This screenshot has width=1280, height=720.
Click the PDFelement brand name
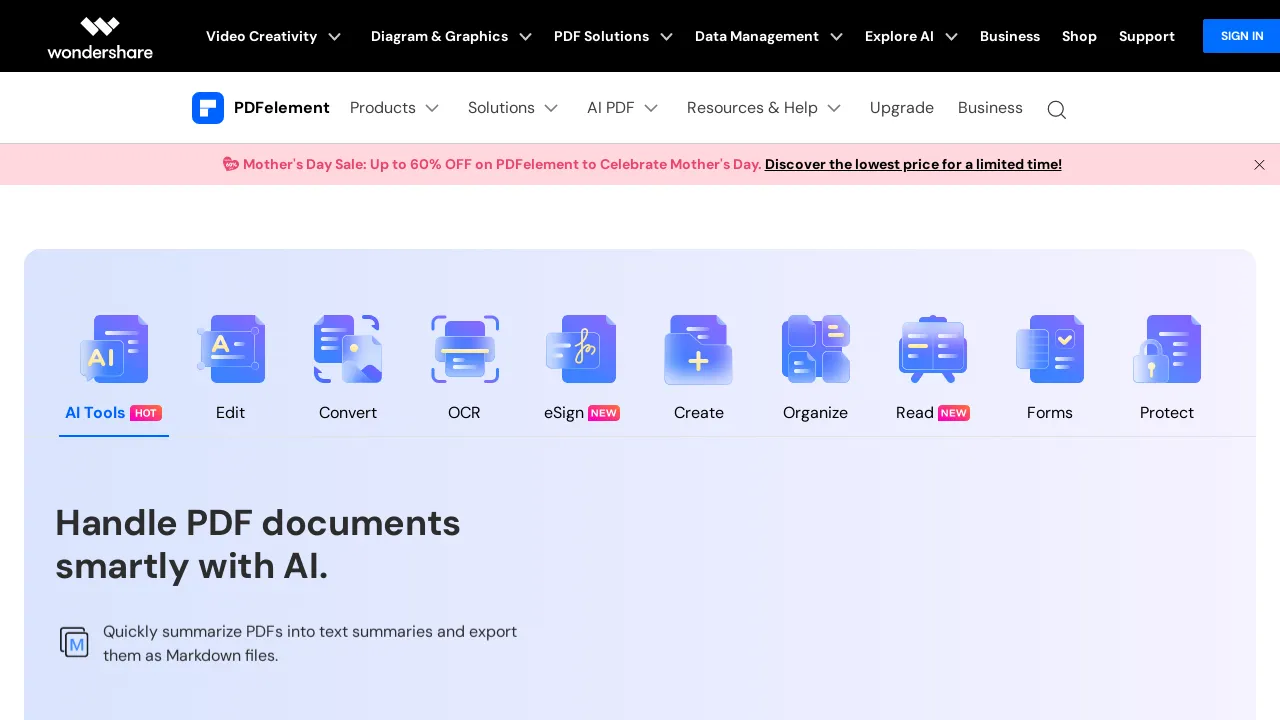point(282,108)
